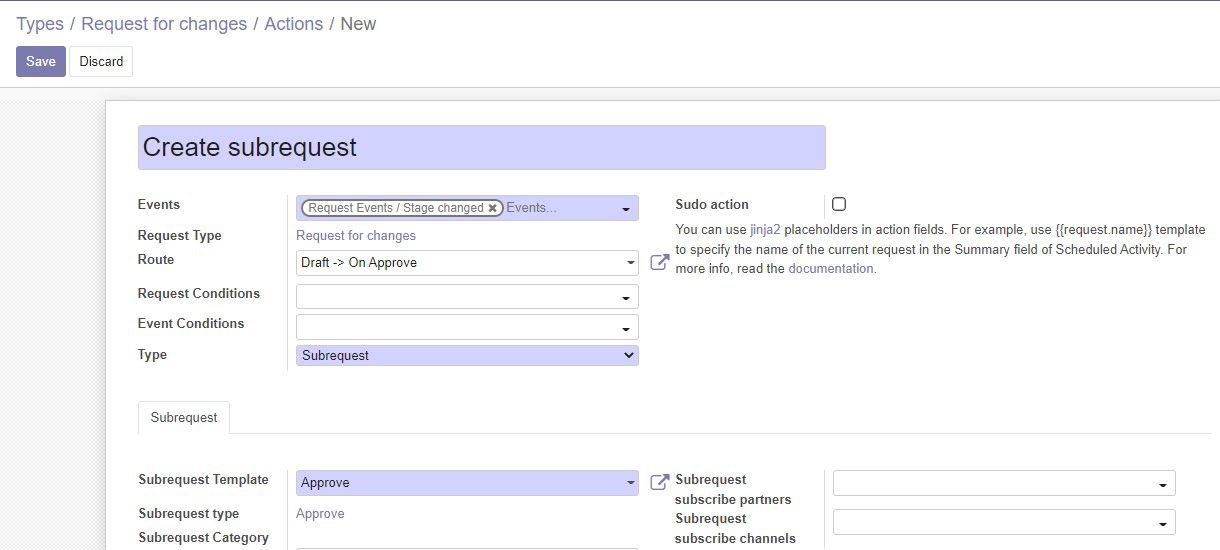
Task: Open the Event Conditions dropdown
Action: [x=467, y=327]
